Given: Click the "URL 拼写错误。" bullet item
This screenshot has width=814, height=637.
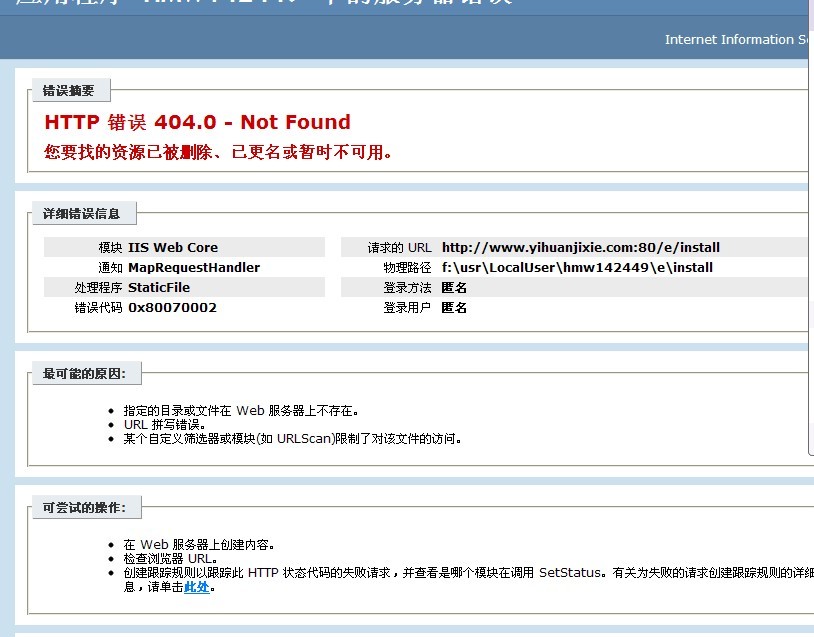Looking at the screenshot, I should click(168, 424).
